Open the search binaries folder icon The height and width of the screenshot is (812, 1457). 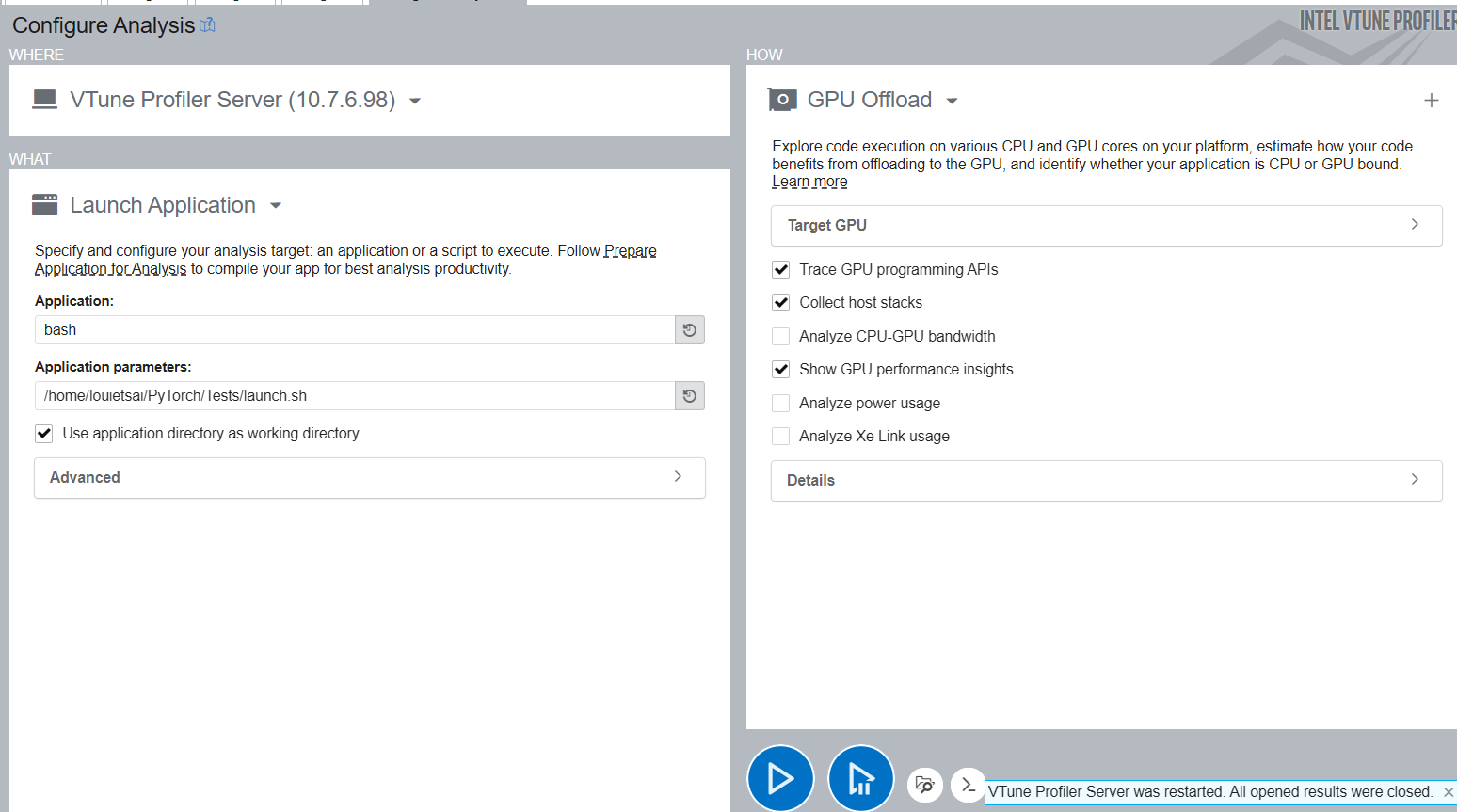tap(924, 785)
